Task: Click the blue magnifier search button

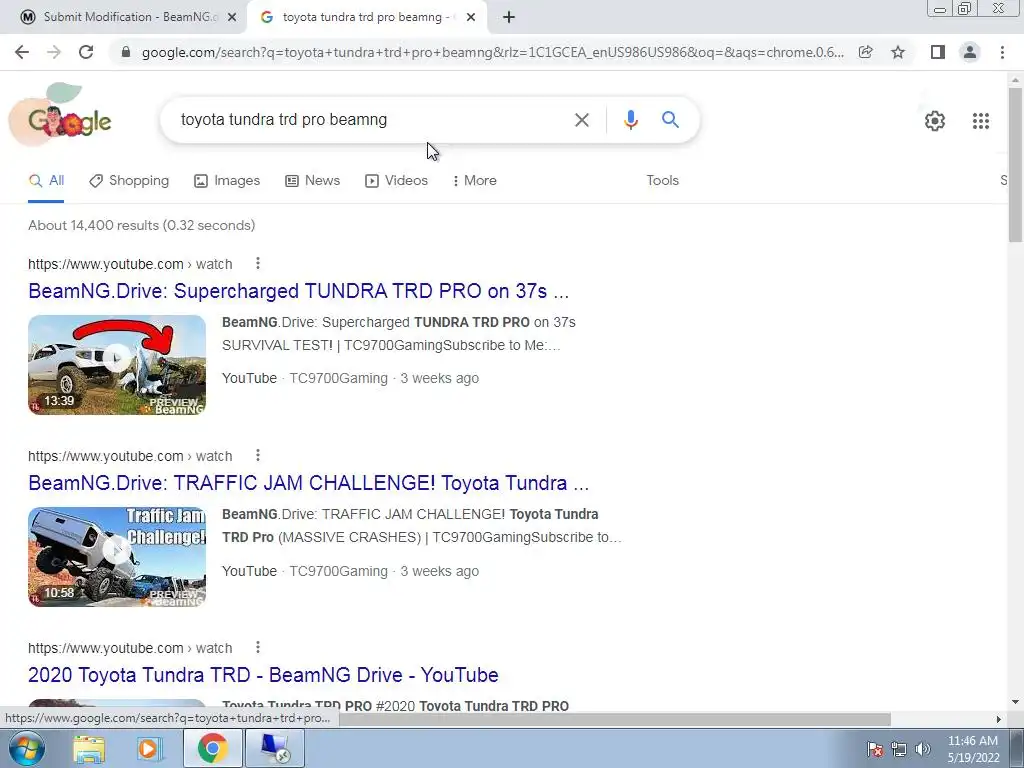Action: [670, 120]
